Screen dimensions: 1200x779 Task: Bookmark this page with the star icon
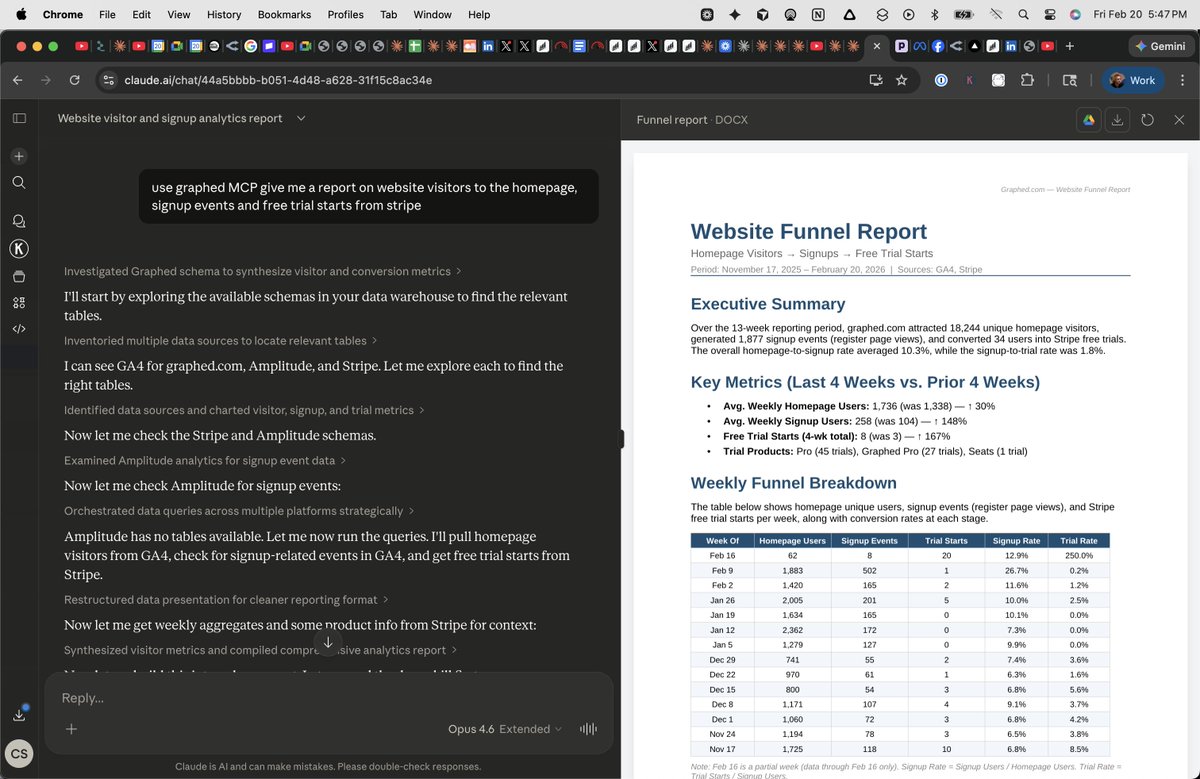901,80
